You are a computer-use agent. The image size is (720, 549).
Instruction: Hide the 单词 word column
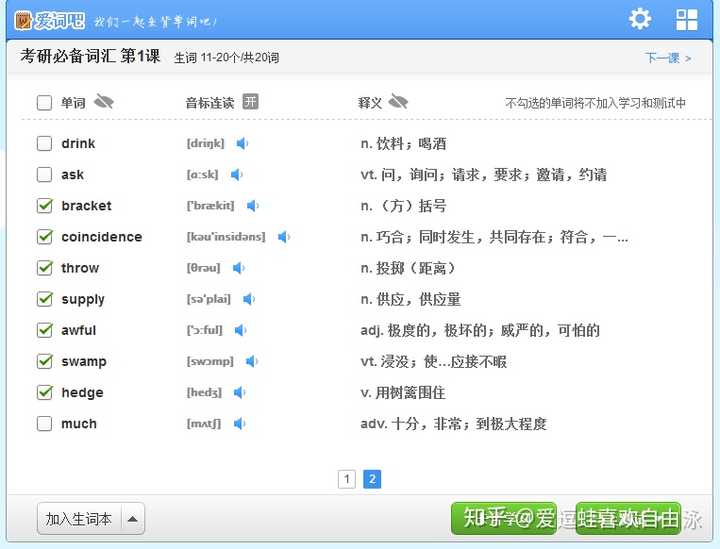pos(104,101)
